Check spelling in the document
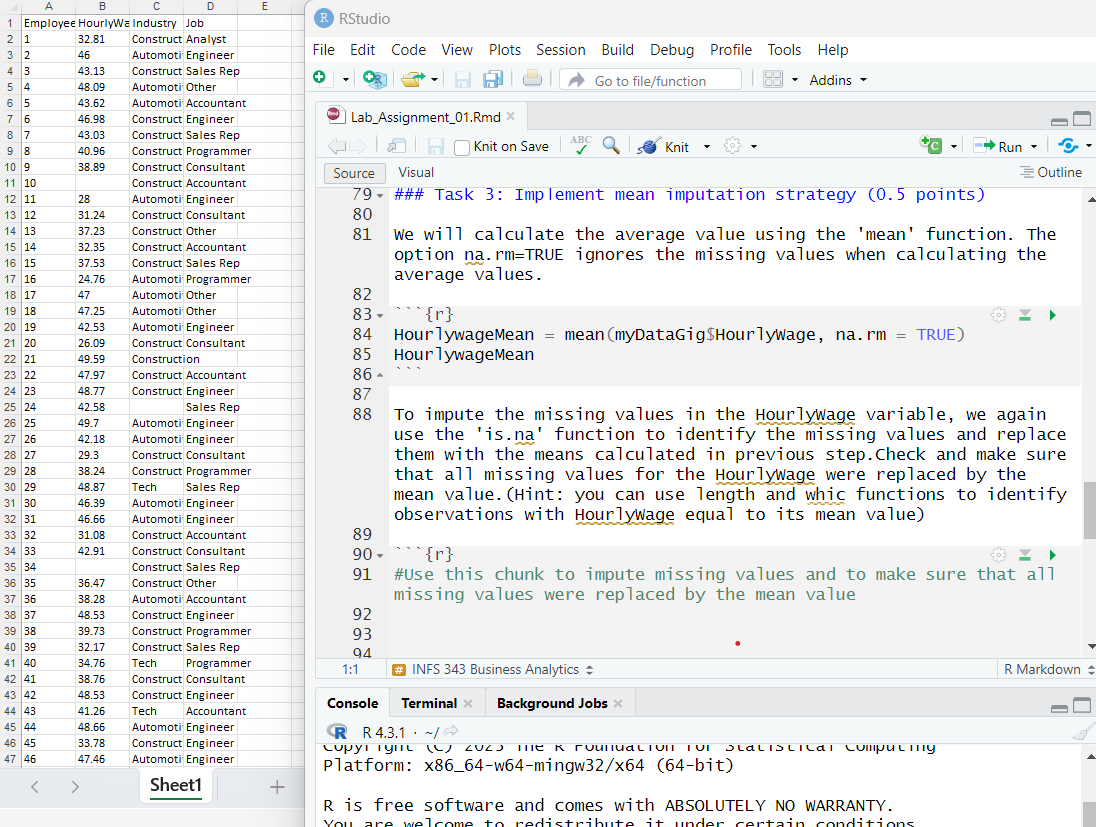This screenshot has height=827, width=1096. [579, 145]
